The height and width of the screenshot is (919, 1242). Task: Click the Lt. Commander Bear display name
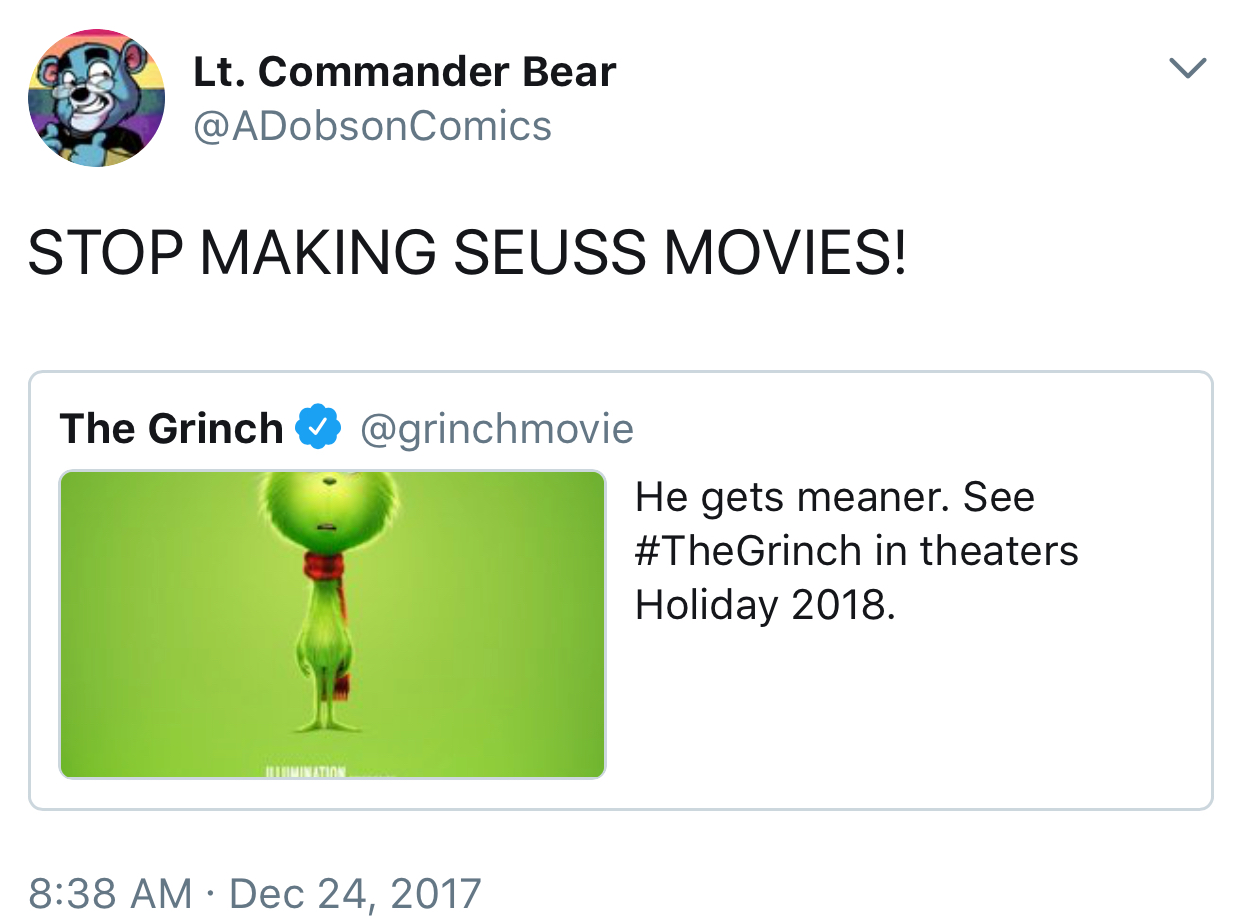[x=404, y=71]
